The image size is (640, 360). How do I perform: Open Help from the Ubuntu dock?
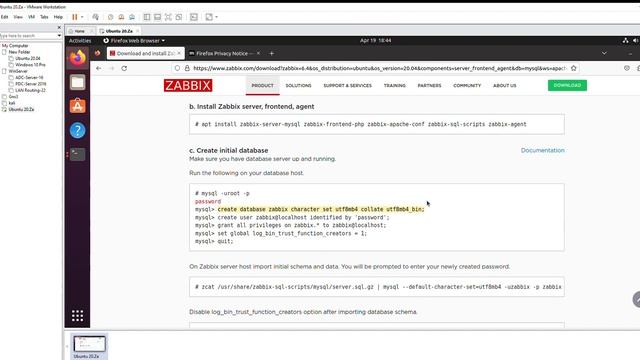click(78, 130)
